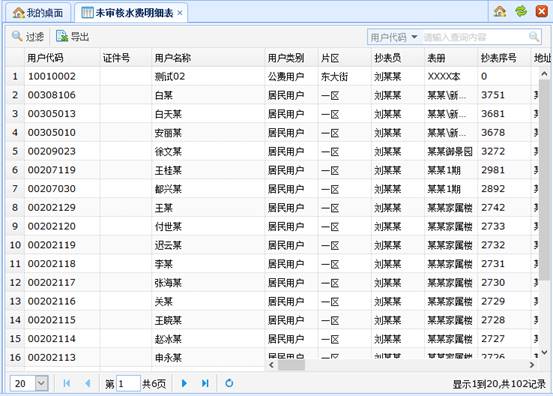Click the user name 付世某

point(168,226)
